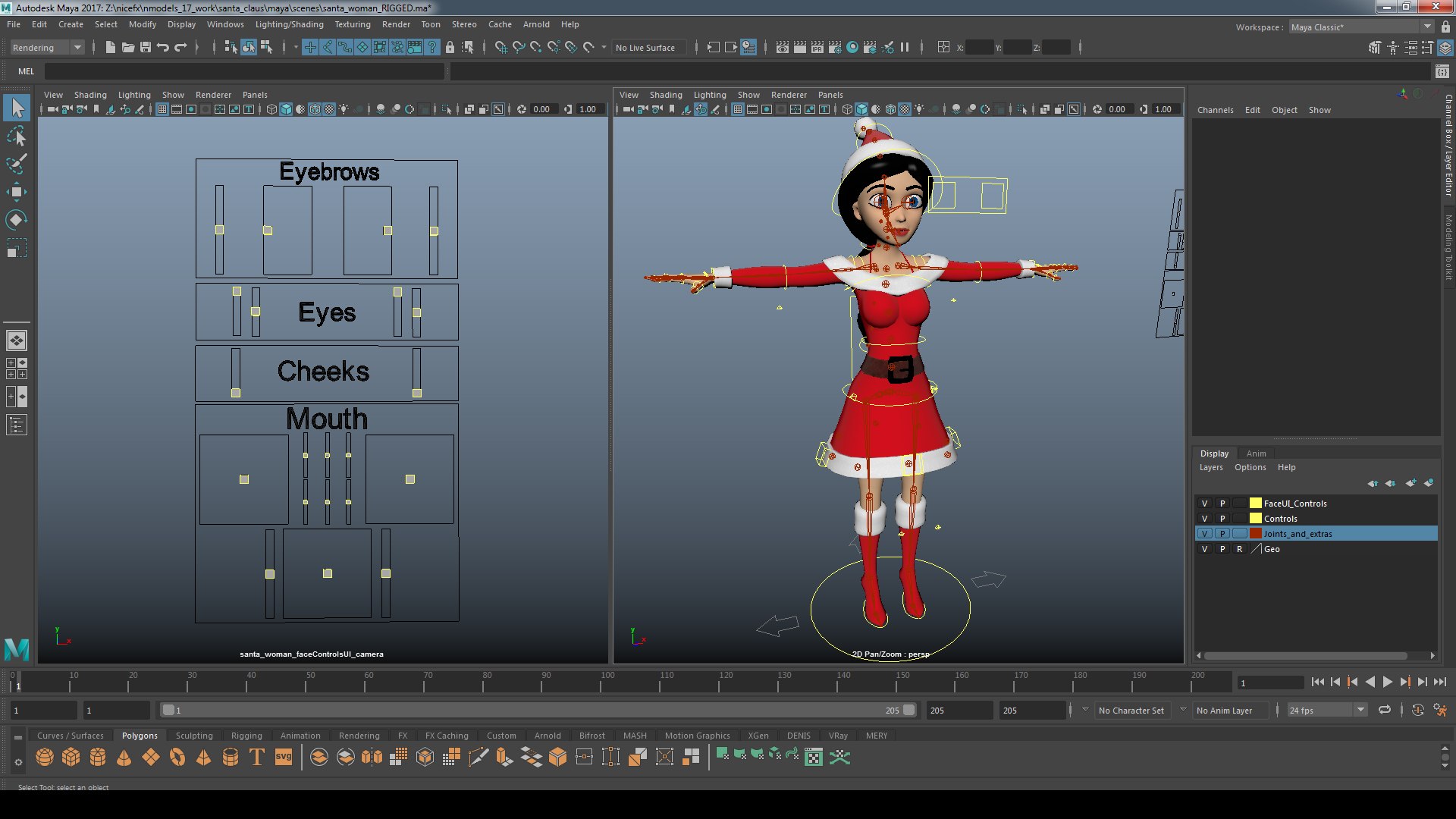1456x819 pixels.
Task: Switch to the Anim tab in layer editor
Action: coord(1257,453)
